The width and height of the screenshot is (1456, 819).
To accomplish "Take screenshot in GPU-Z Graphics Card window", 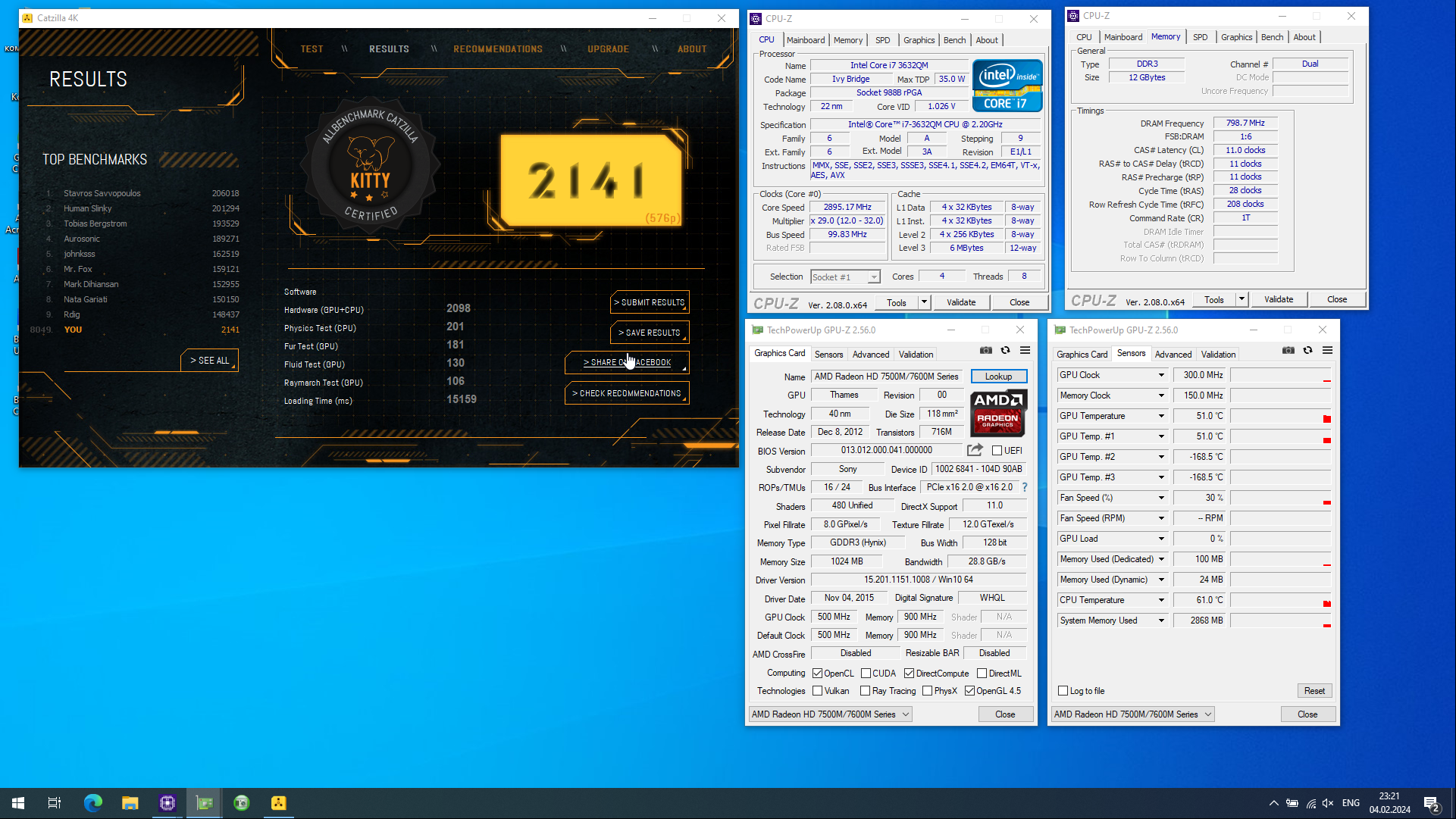I will click(985, 350).
